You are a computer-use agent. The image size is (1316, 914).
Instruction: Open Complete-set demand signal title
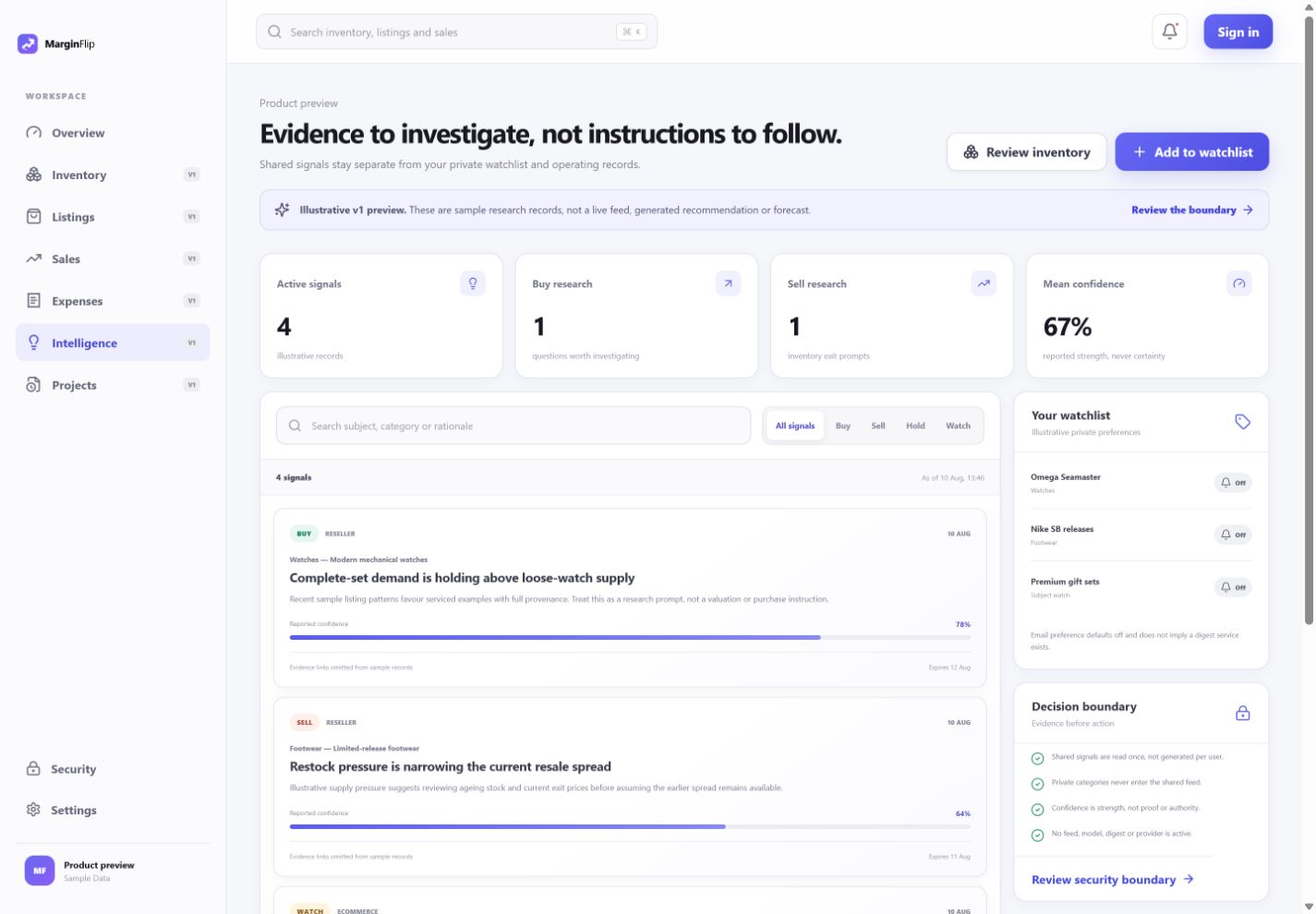[462, 578]
